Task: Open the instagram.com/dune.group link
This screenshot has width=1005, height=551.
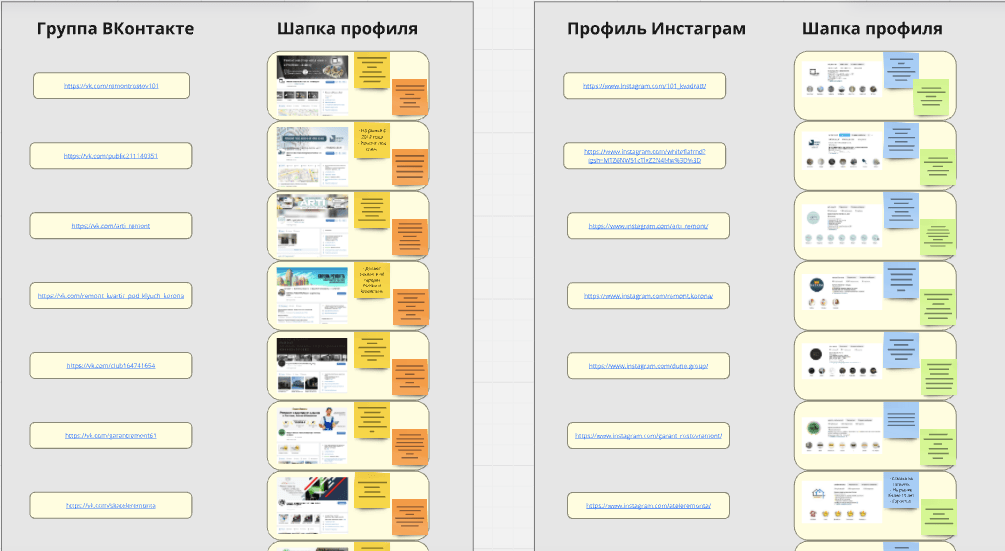Action: point(648,365)
